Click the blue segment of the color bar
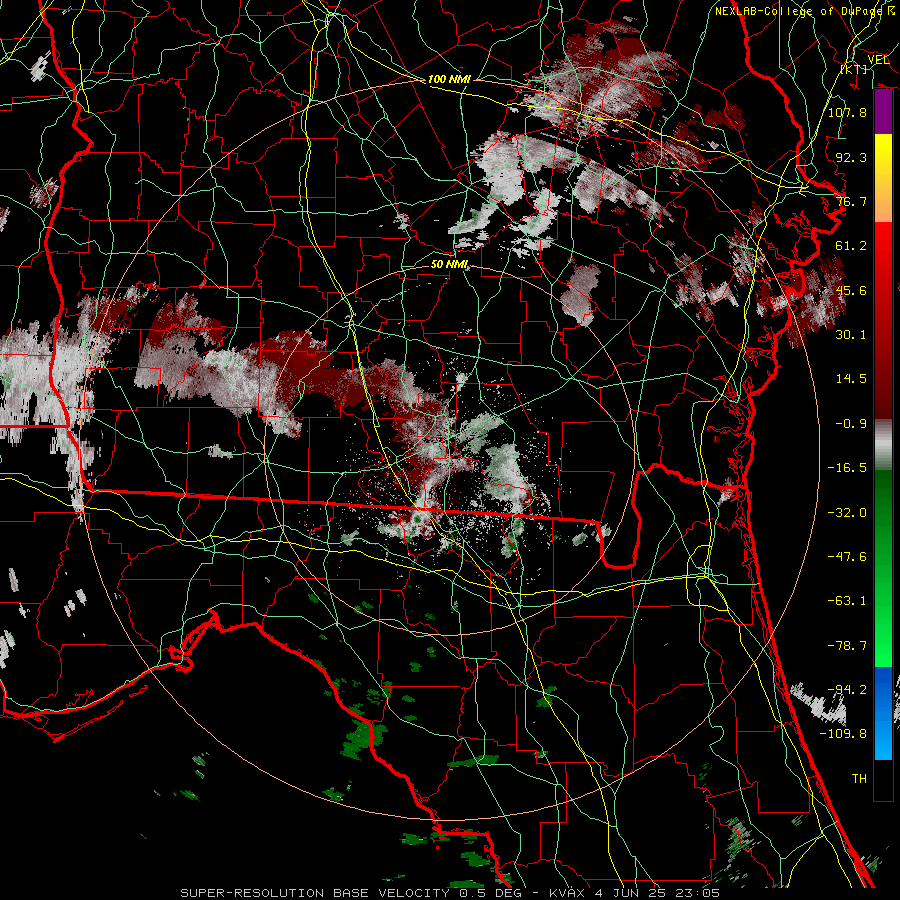 [883, 713]
